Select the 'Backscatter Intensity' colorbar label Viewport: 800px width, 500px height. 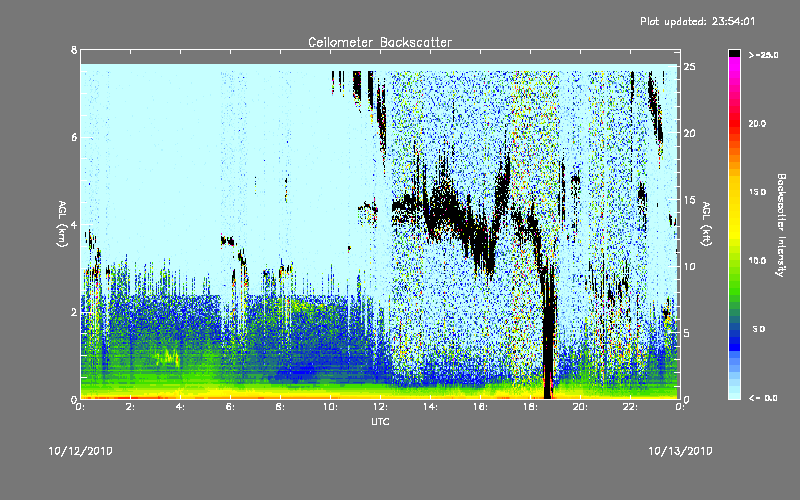point(781,225)
